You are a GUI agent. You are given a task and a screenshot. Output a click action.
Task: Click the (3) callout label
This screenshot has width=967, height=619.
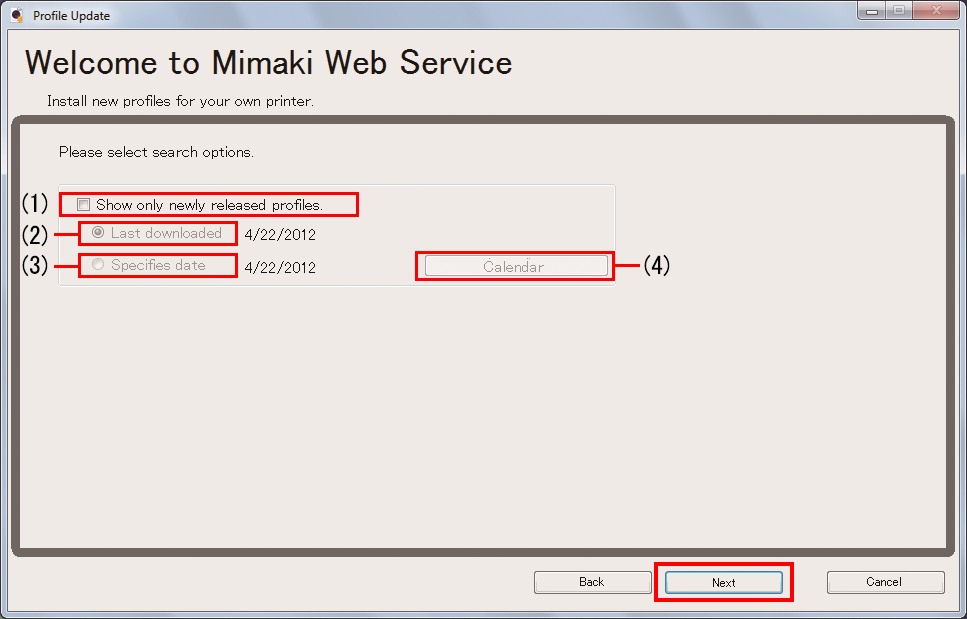[35, 265]
